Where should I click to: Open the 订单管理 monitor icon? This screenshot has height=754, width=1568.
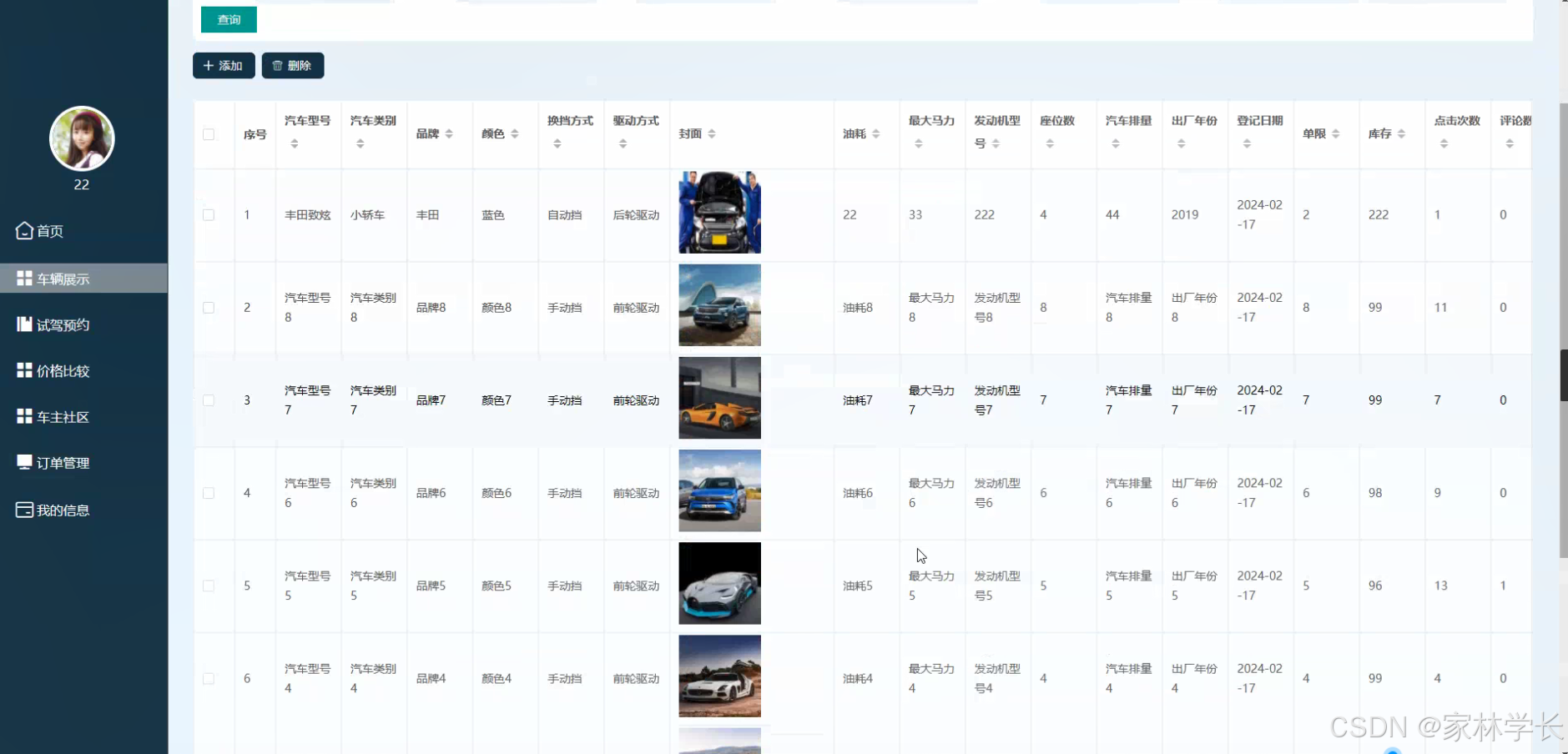click(x=23, y=462)
